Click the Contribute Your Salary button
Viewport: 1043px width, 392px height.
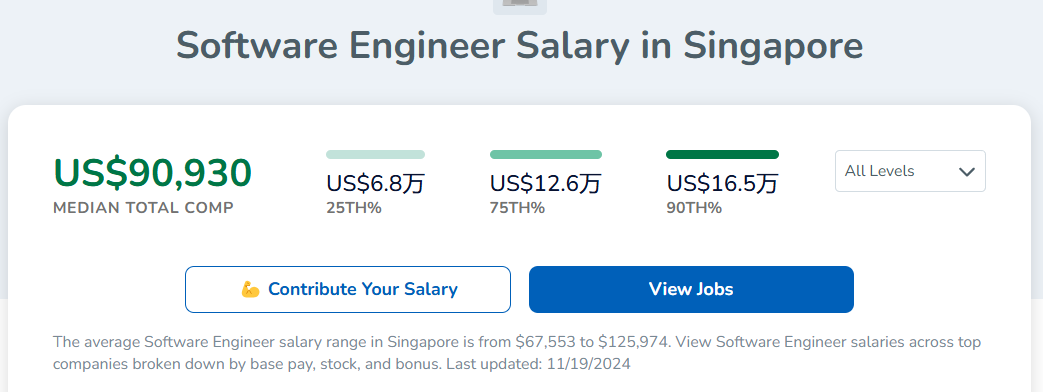point(348,290)
